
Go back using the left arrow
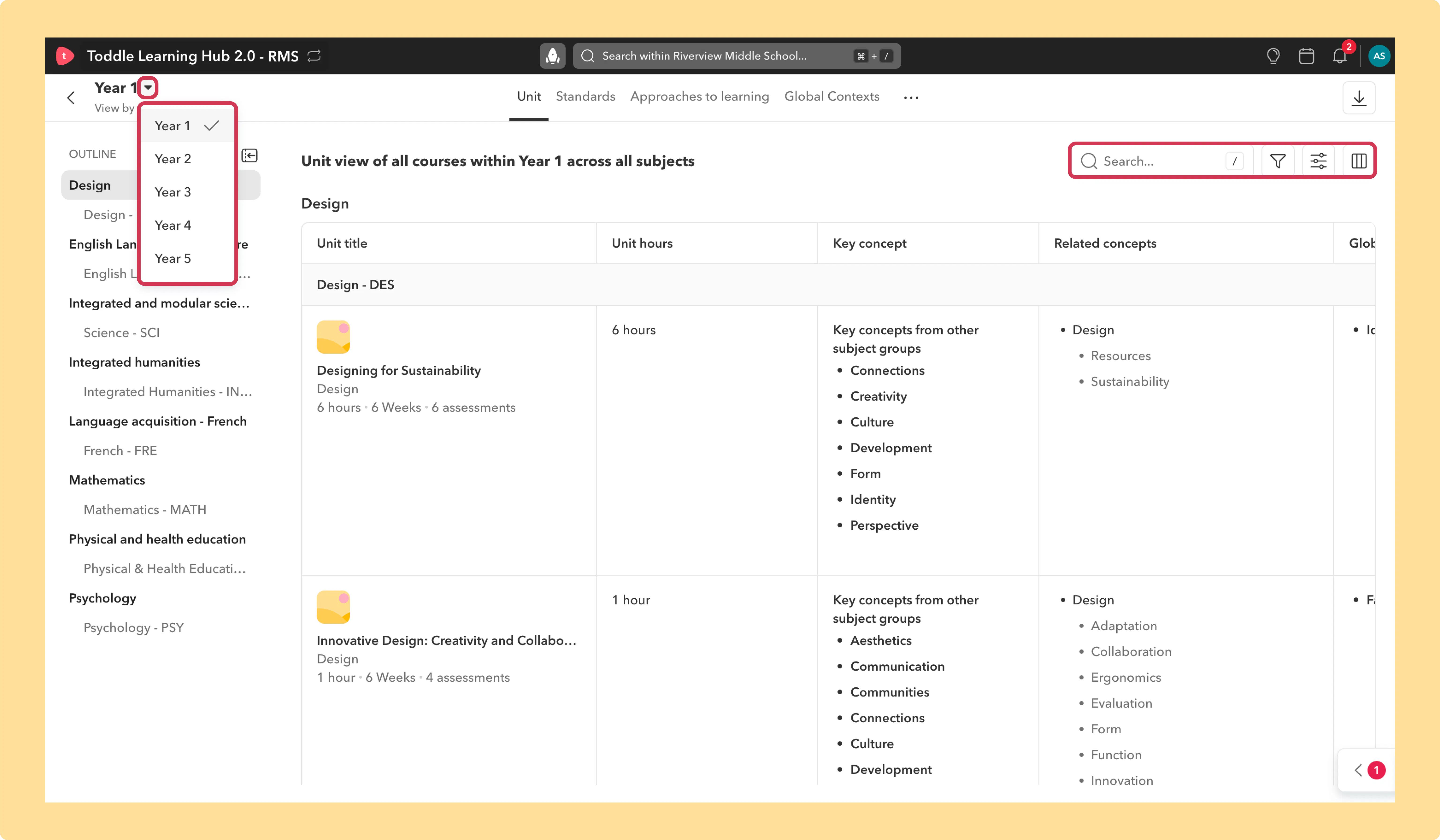tap(71, 98)
